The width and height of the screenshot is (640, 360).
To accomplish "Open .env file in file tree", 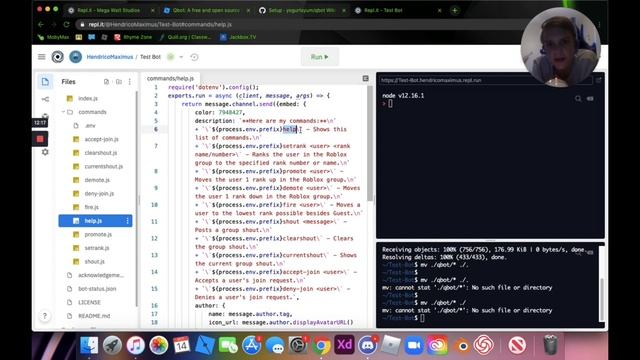I will coord(90,126).
